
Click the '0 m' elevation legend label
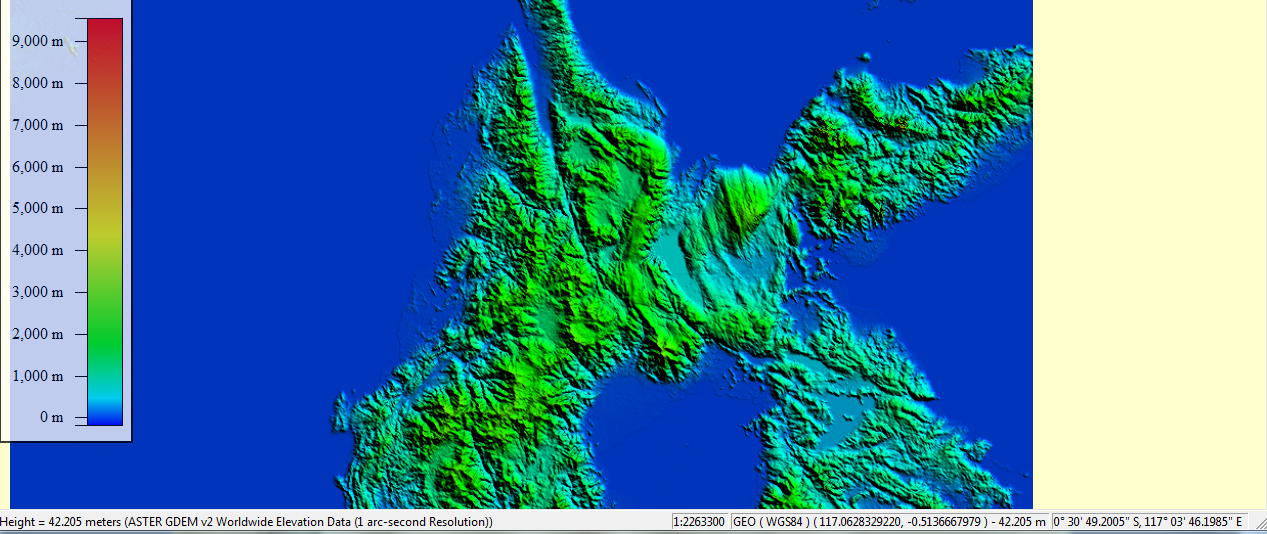(51, 417)
